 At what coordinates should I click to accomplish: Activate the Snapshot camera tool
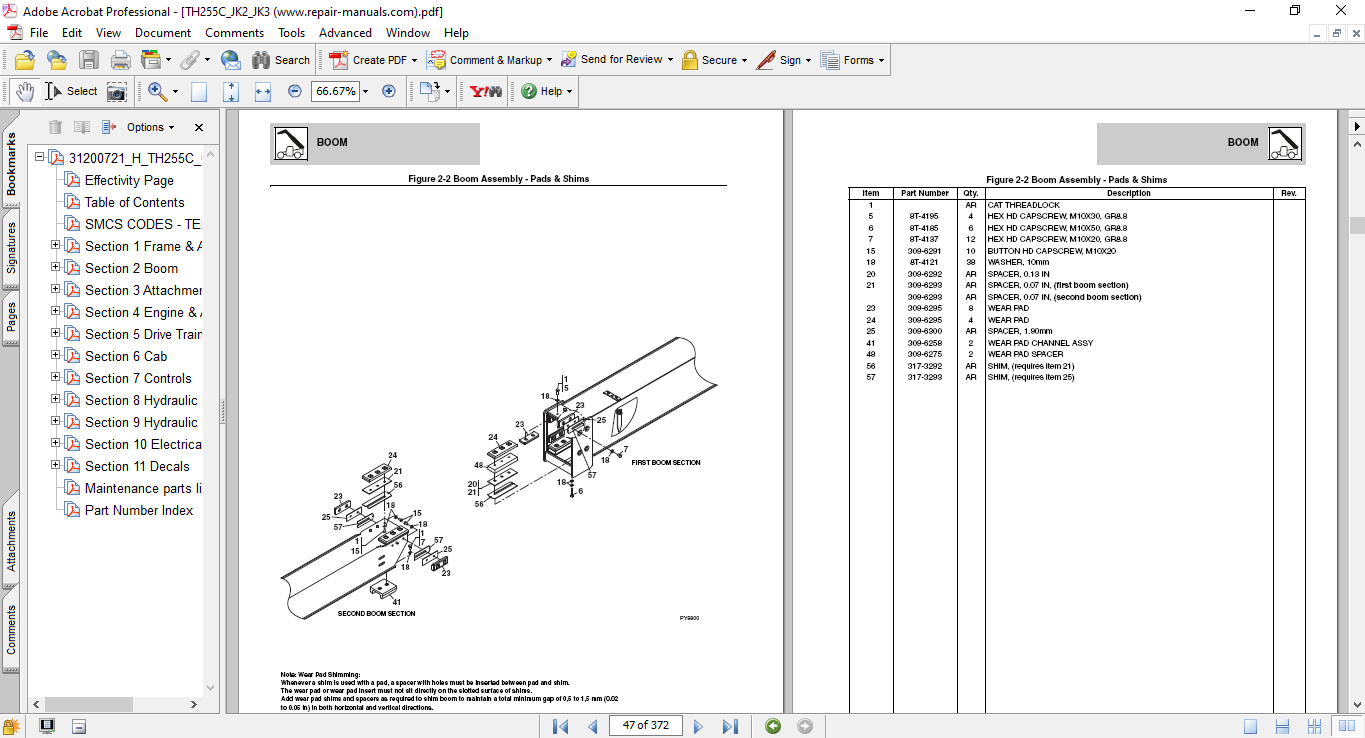tap(117, 91)
